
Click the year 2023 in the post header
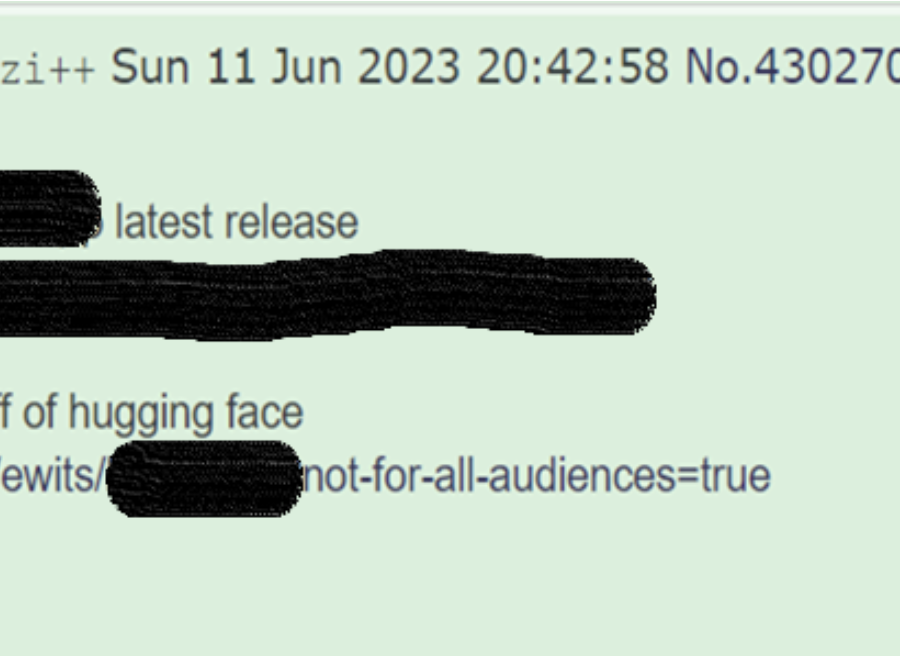pos(409,67)
